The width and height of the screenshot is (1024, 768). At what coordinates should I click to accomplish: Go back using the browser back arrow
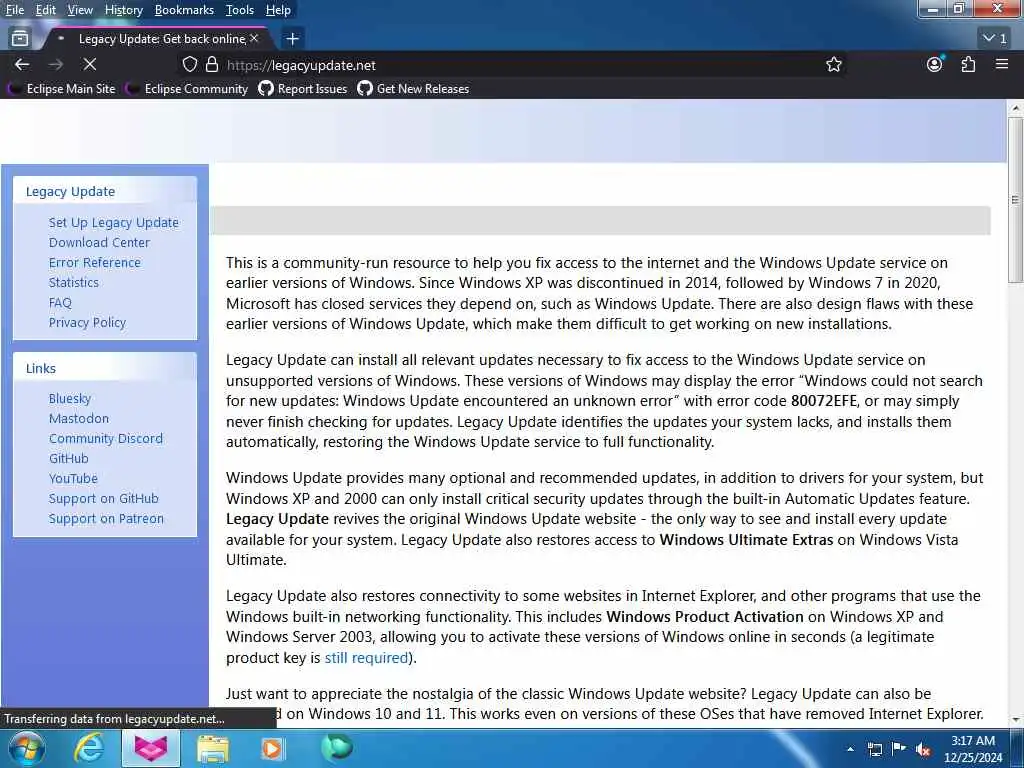pos(22,65)
